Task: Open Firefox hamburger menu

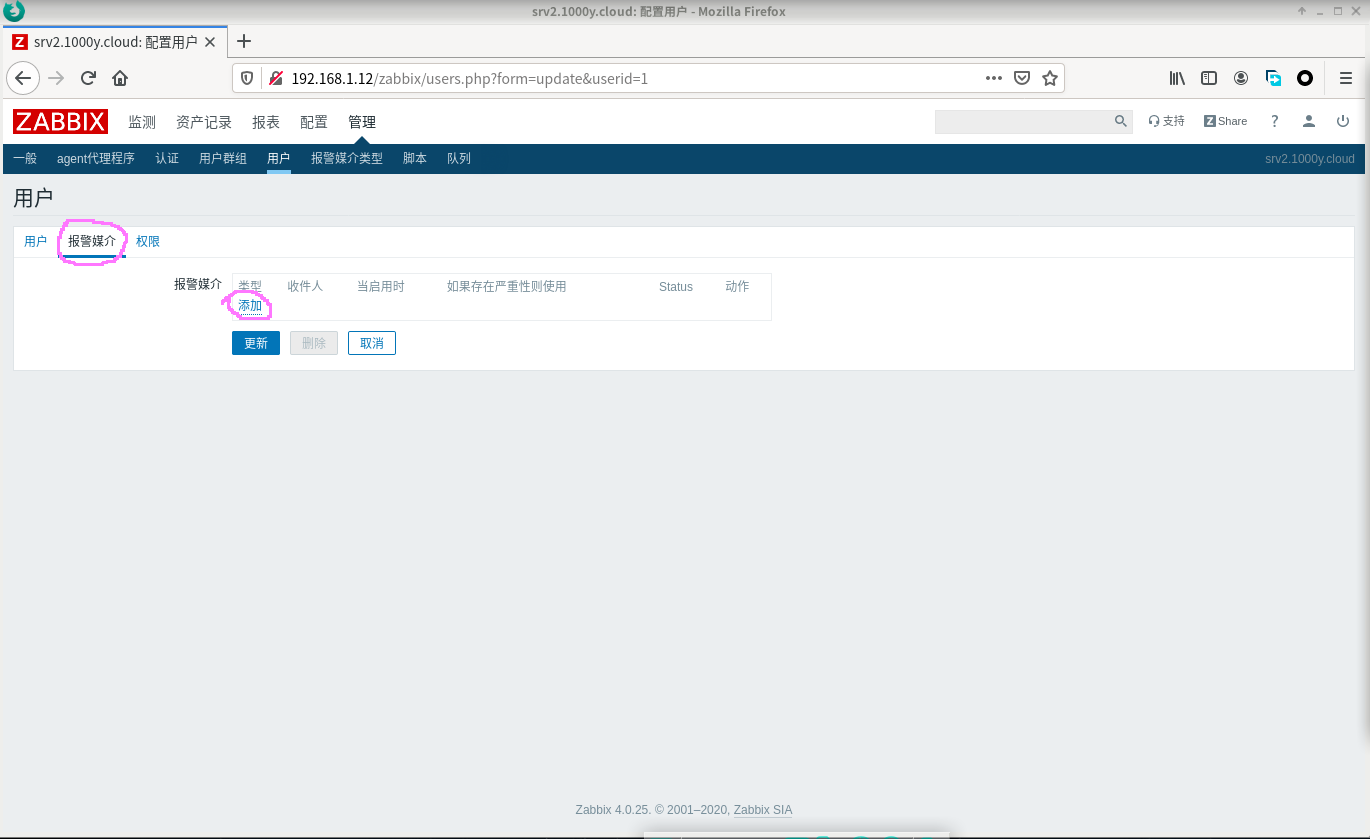Action: pos(1346,78)
